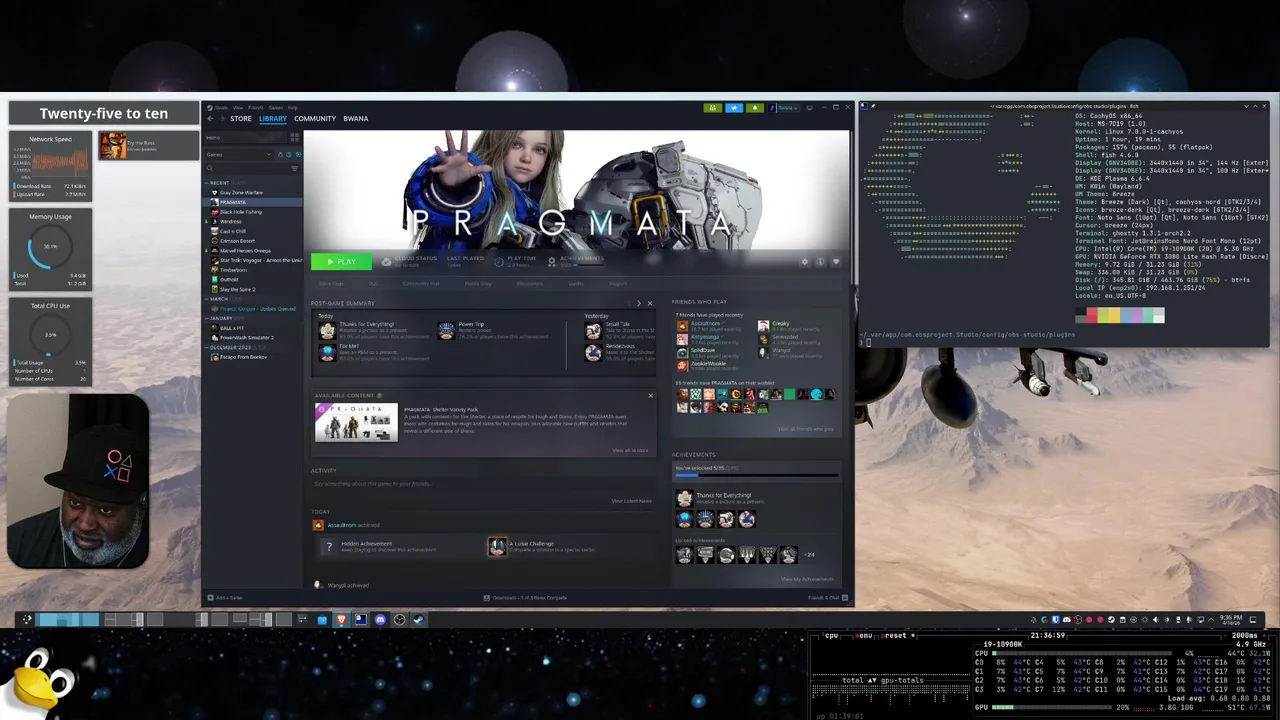Open Downloads status at bottom
The height and width of the screenshot is (720, 1280).
[x=525, y=598]
